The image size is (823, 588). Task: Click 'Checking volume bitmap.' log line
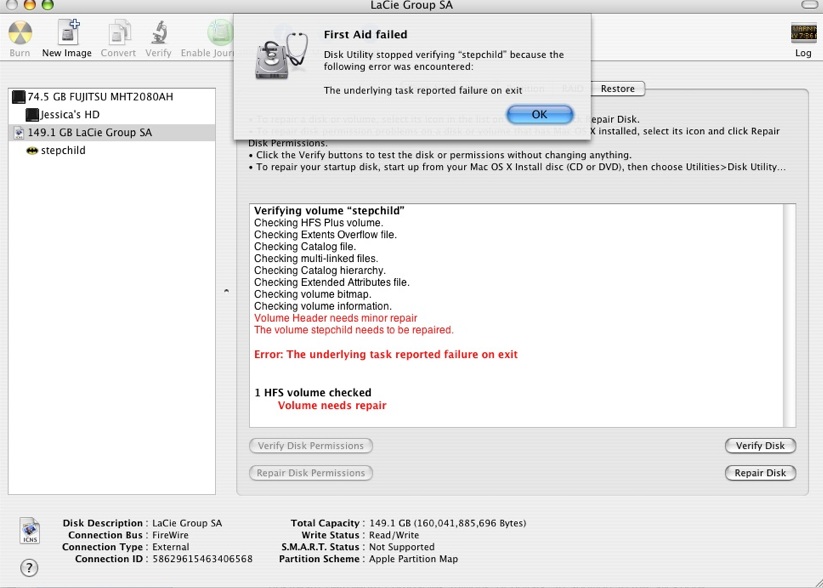coord(313,295)
